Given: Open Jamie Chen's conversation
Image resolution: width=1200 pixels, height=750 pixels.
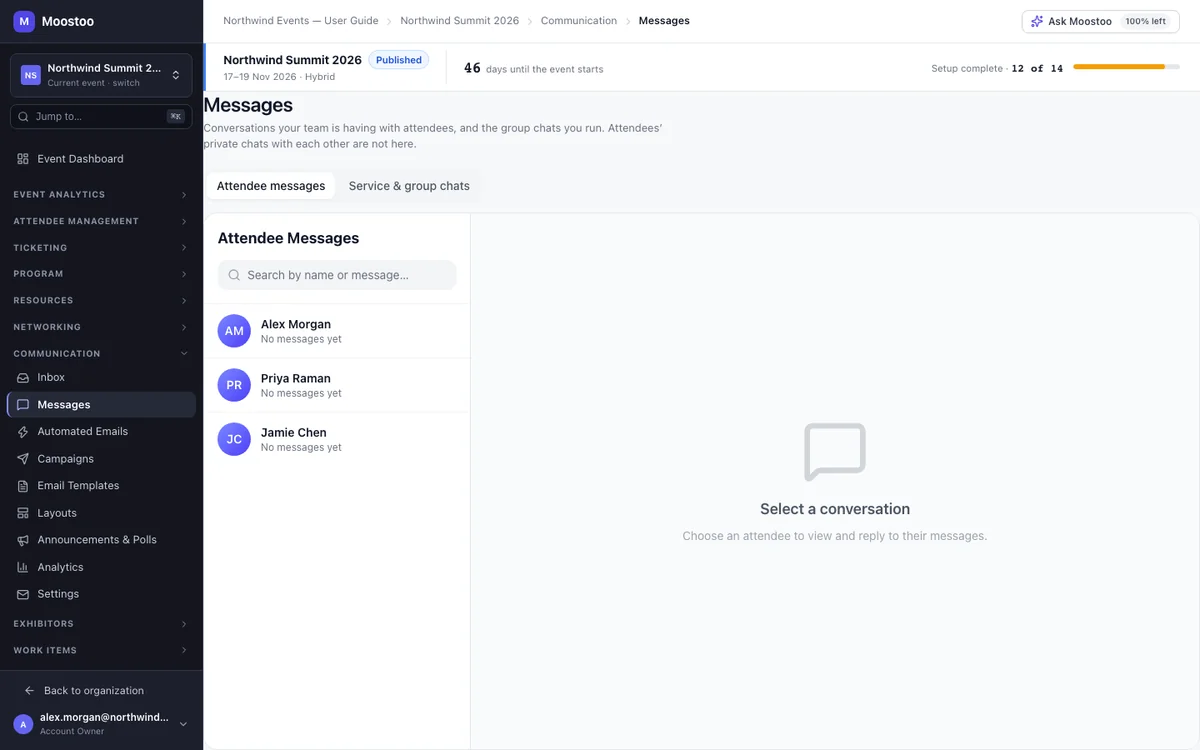Looking at the screenshot, I should tap(337, 439).
